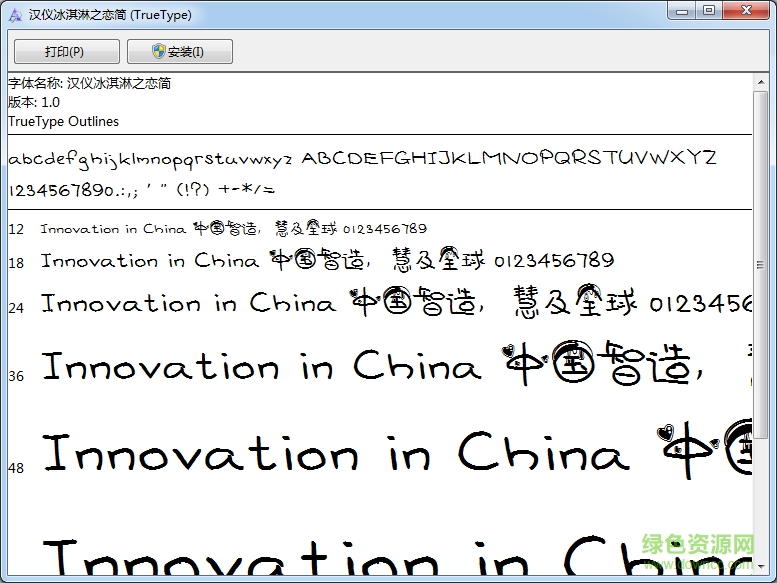The image size is (777, 583).
Task: Click the font viewer title bar icon
Action: point(15,15)
